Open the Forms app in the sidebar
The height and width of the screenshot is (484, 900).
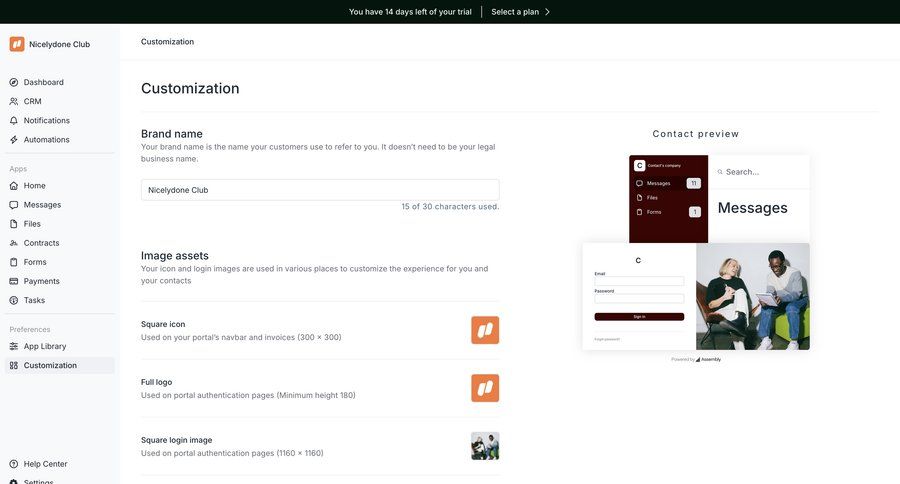(x=60, y=262)
